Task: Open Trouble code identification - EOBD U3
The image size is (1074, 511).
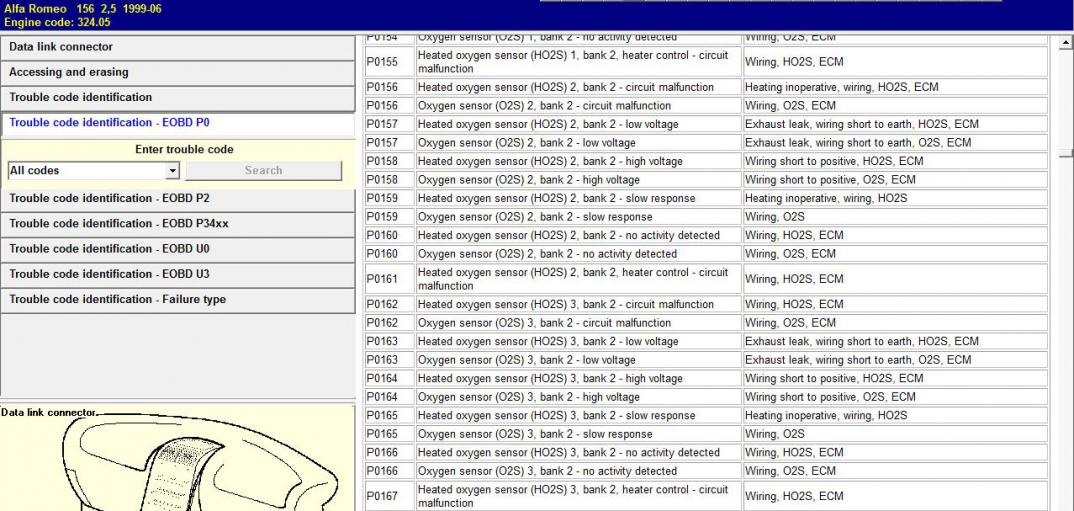Action: 177,275
